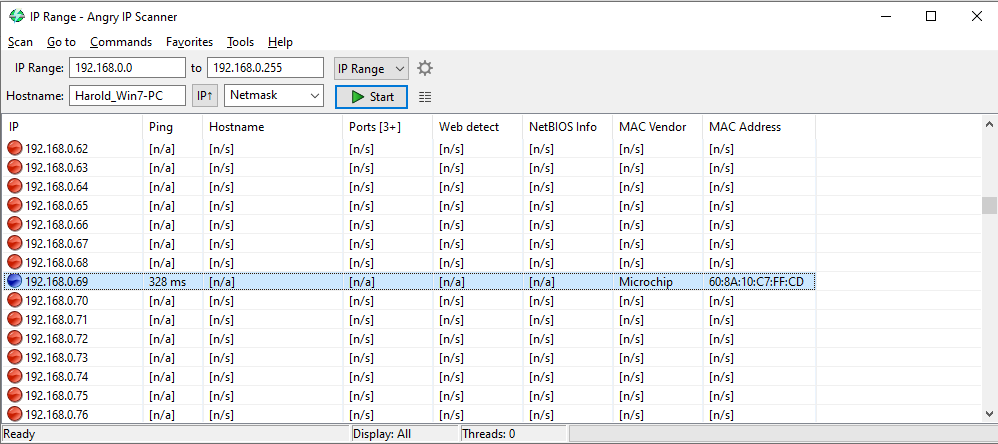This screenshot has height=444, width=998.
Task: Open Preferences via the gear icon
Action: coord(425,68)
